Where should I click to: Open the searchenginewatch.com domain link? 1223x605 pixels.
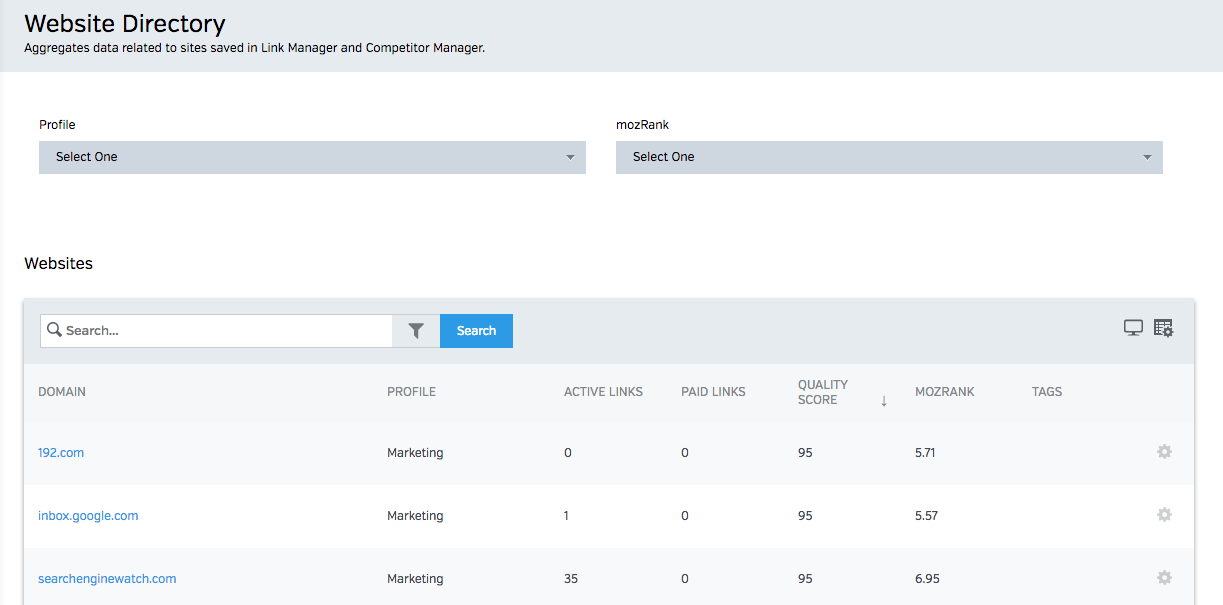tap(107, 579)
